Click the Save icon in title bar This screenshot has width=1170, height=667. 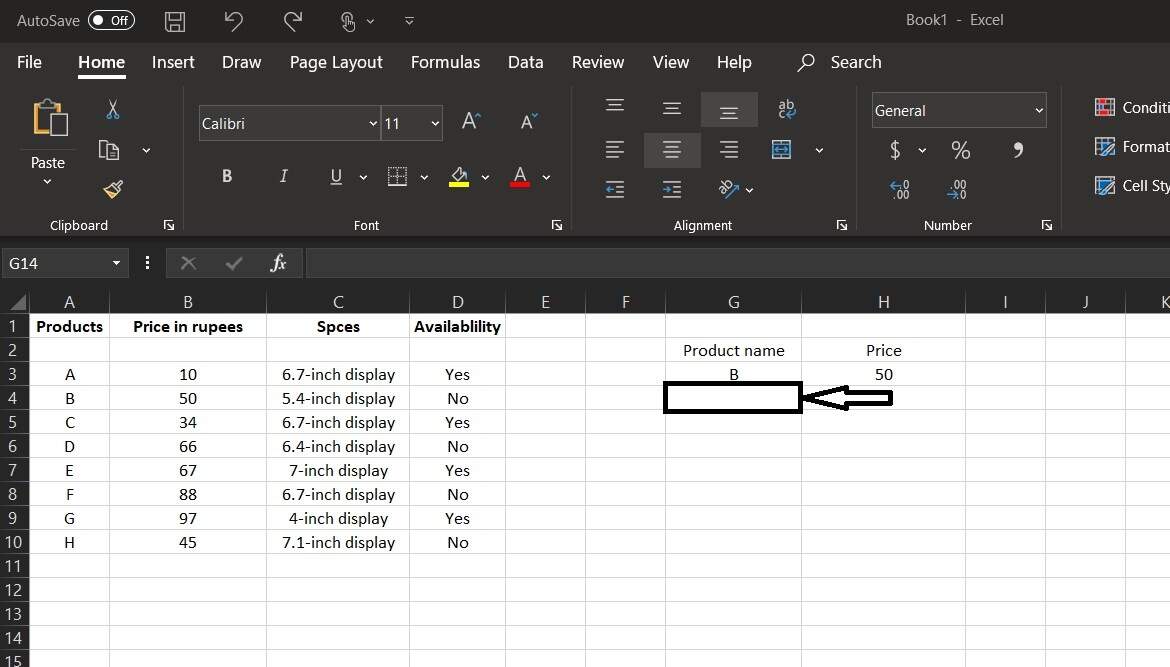pos(175,21)
